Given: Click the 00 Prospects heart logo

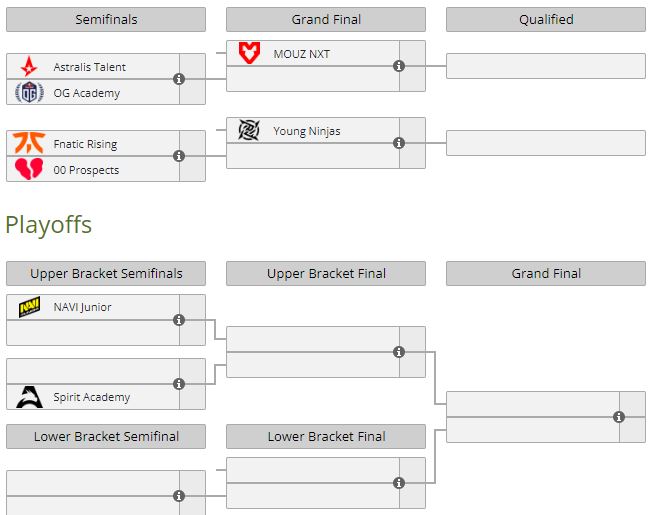Looking at the screenshot, I should point(29,170).
